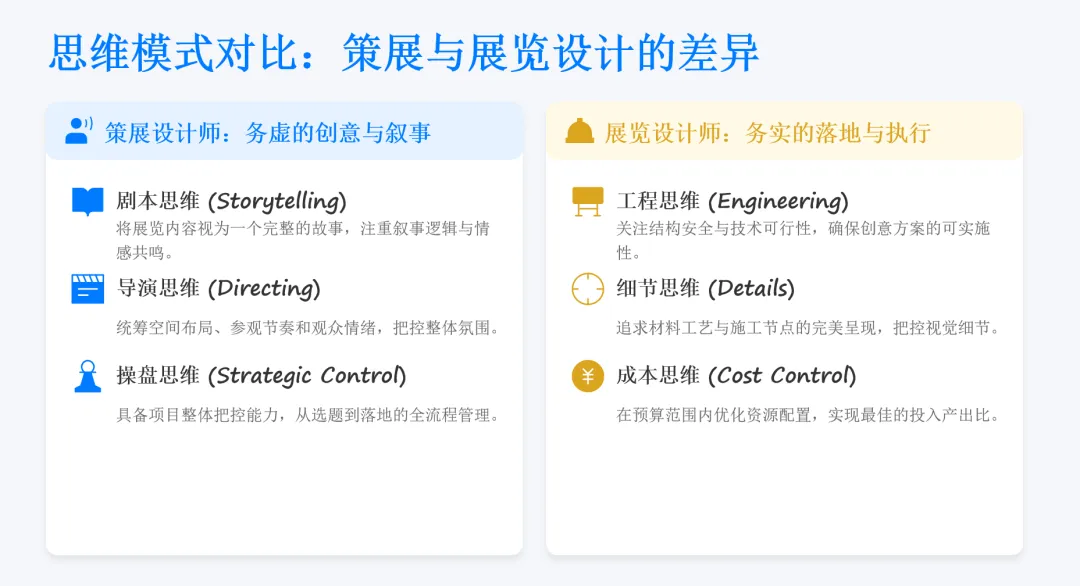Click the 导演思维 (Directing) heading
The width and height of the screenshot is (1080, 586).
point(218,289)
